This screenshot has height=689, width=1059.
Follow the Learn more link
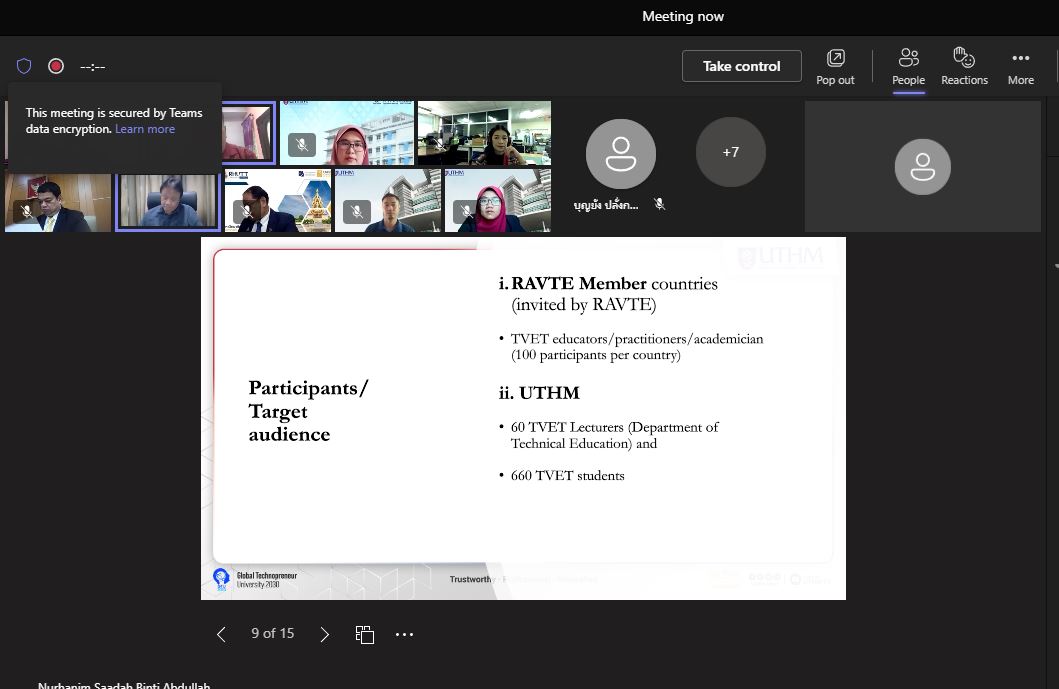145,129
